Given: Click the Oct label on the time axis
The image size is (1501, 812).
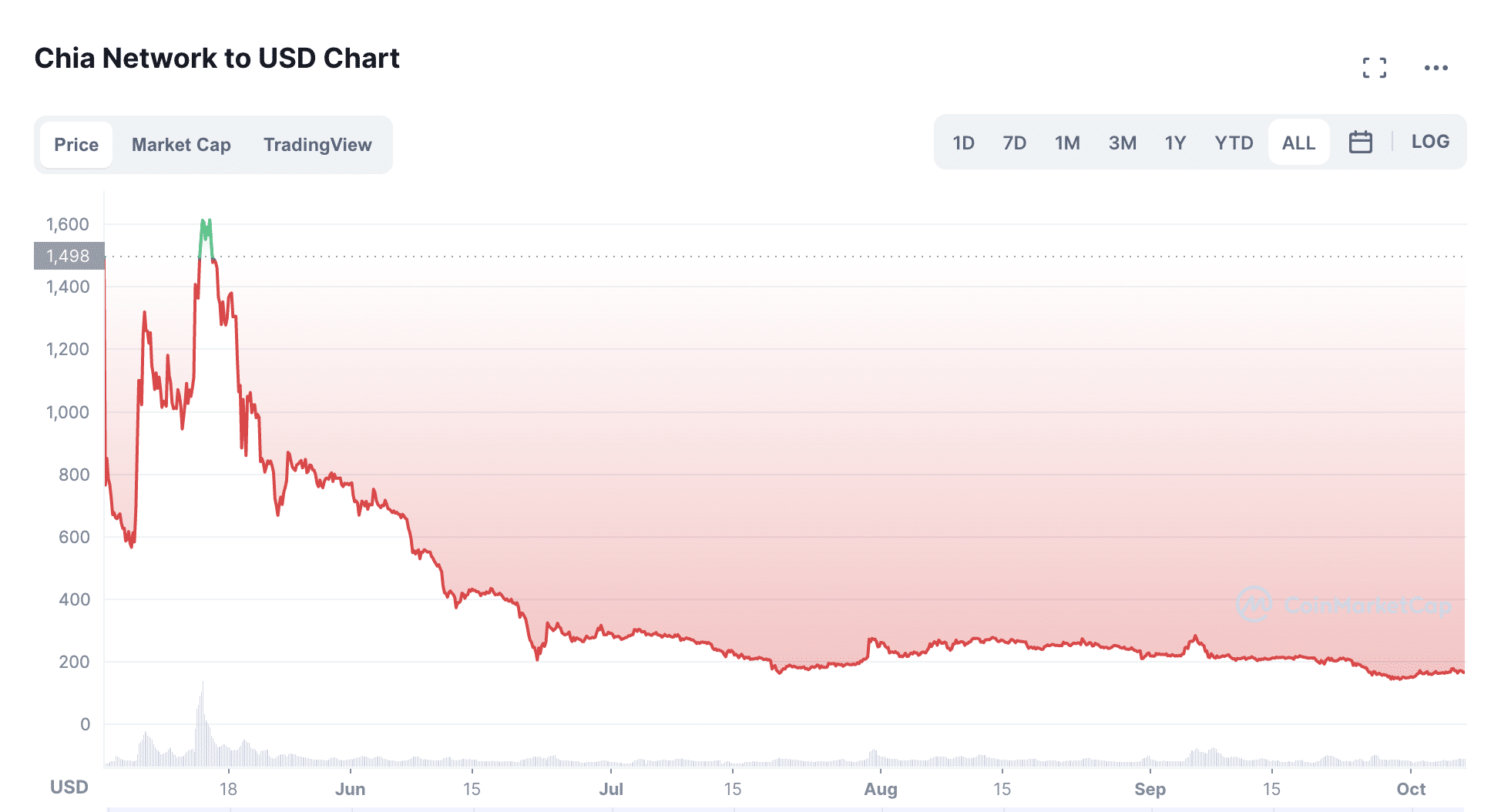Looking at the screenshot, I should pos(1411,789).
